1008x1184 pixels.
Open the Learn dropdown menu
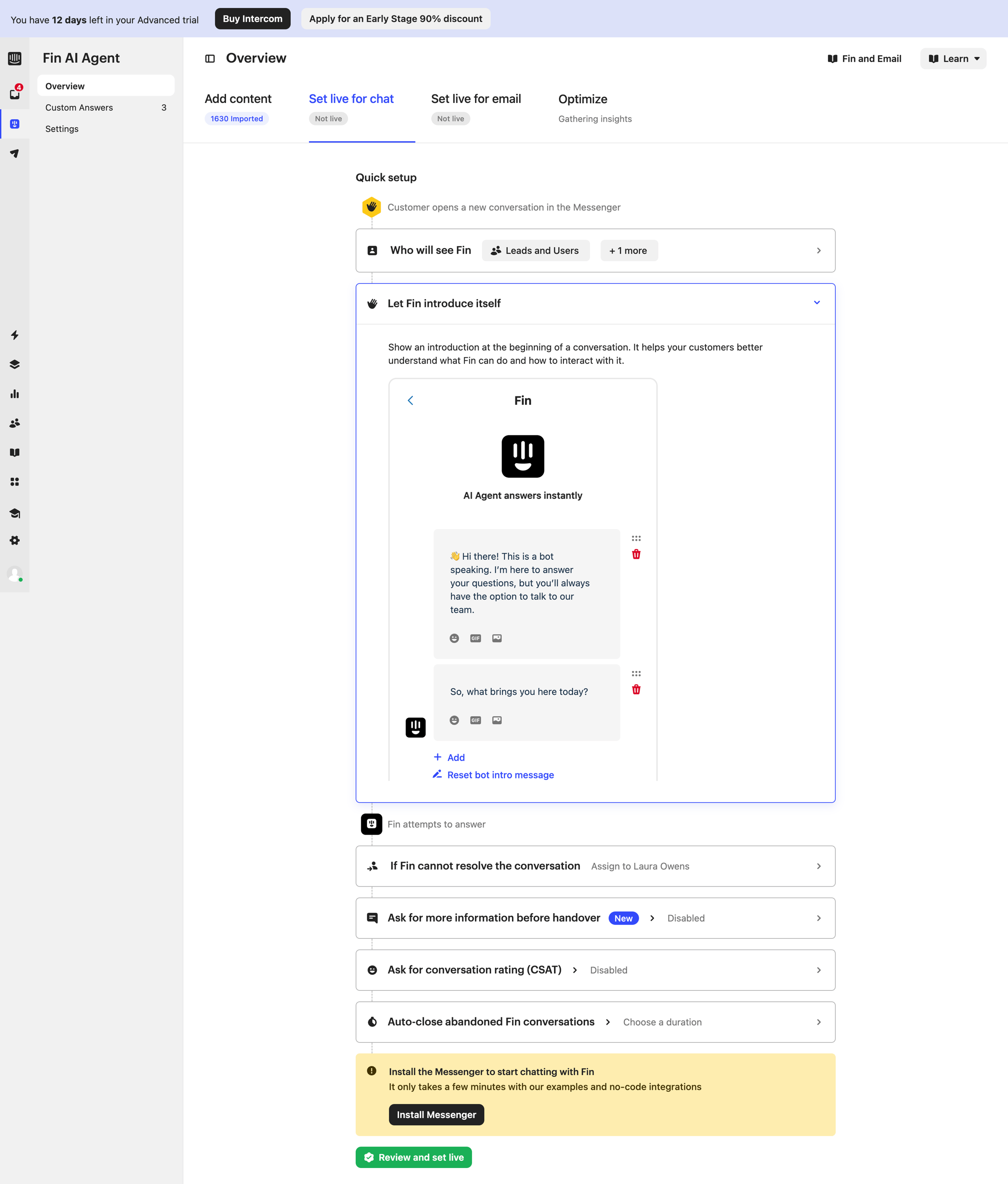click(x=953, y=58)
